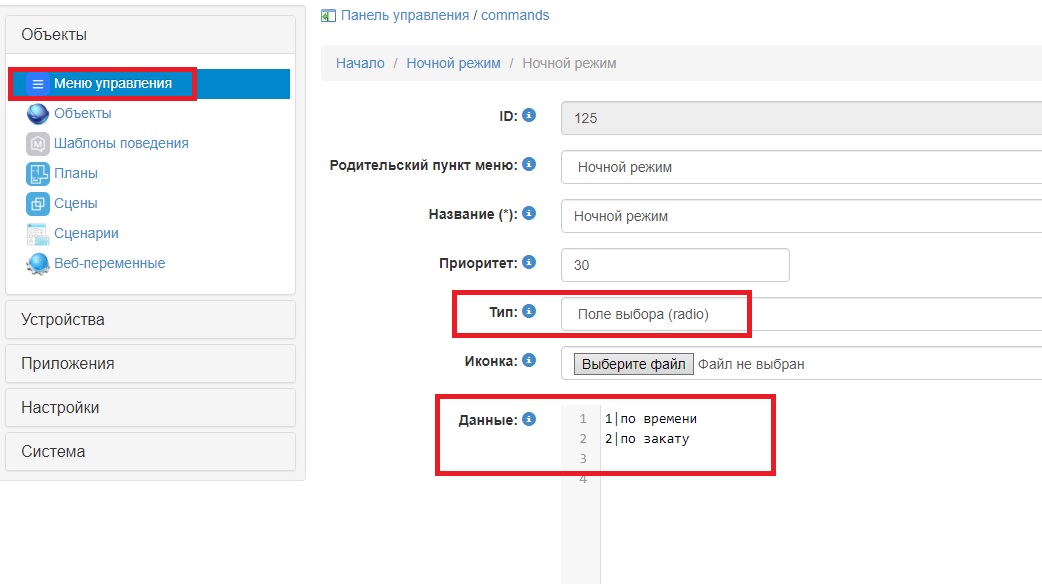The image size is (1042, 584).
Task: Click the Шаблоны поведения icon
Action: click(x=38, y=144)
